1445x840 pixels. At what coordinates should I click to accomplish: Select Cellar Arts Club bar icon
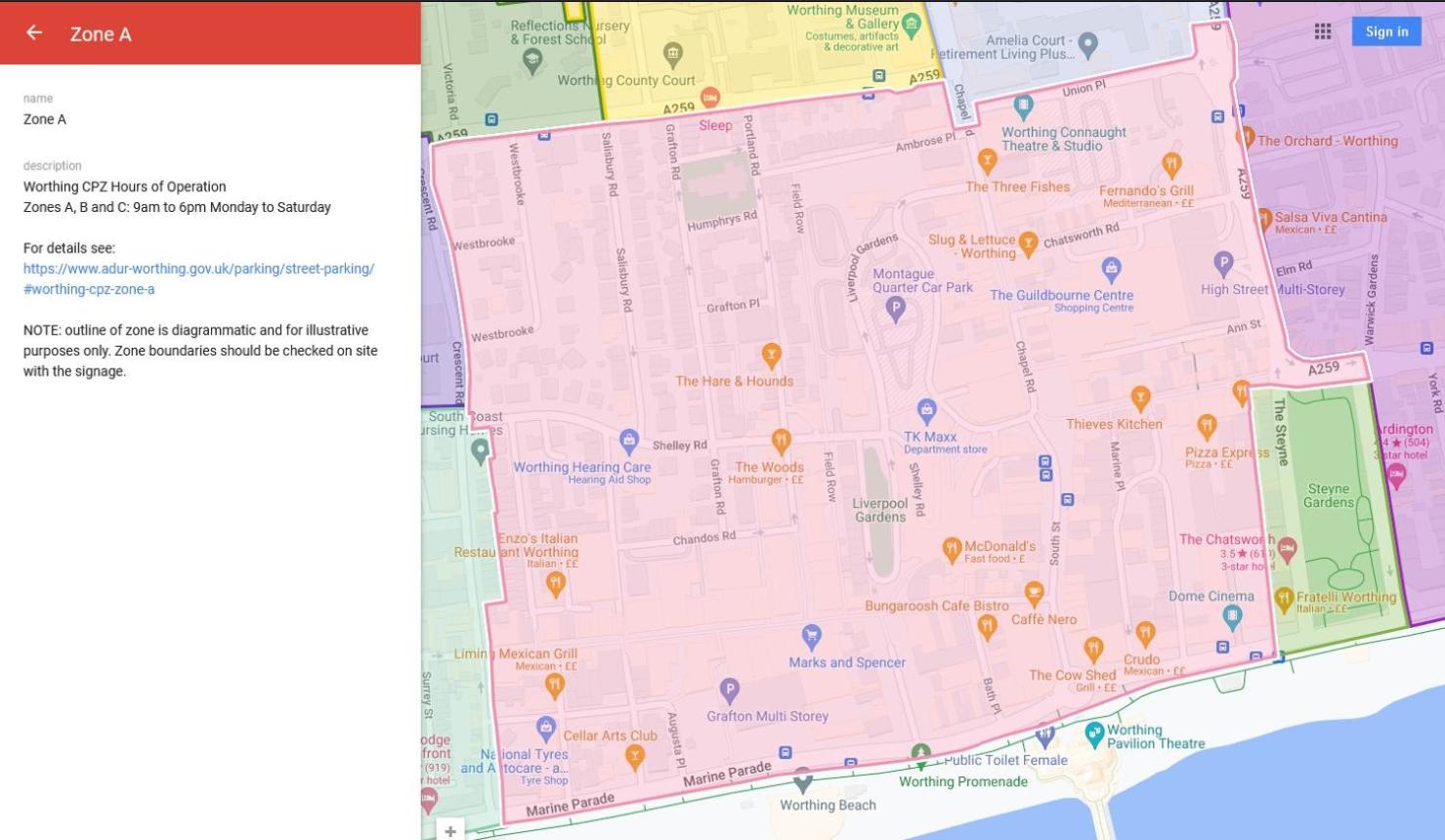click(x=634, y=756)
